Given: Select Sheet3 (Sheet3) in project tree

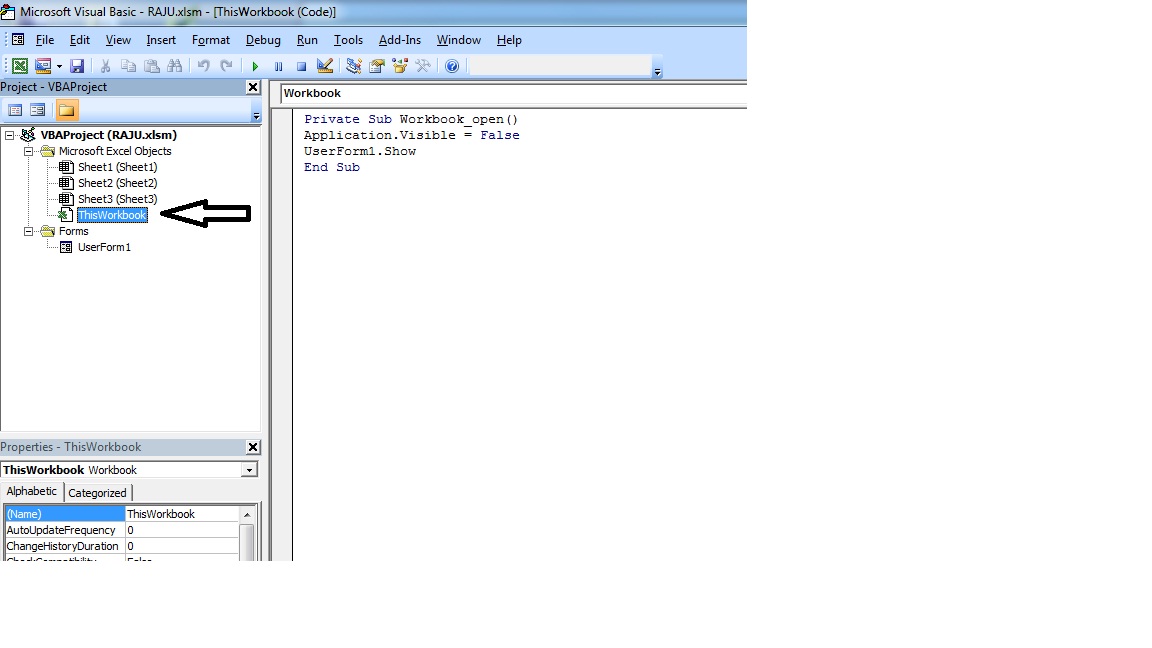Looking at the screenshot, I should point(118,199).
